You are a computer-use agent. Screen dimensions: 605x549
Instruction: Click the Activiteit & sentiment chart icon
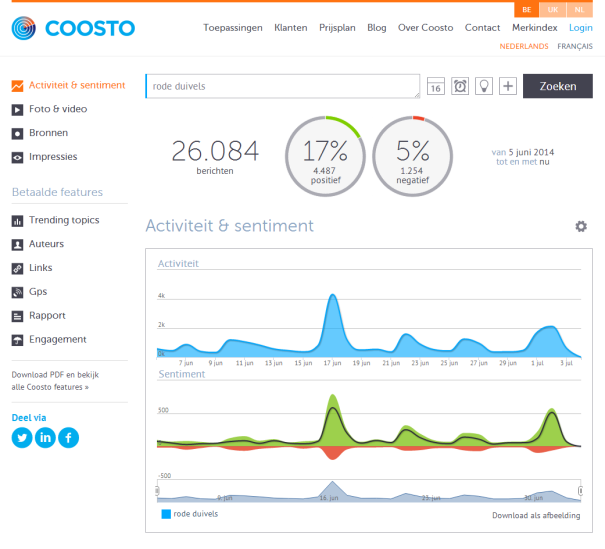click(x=17, y=86)
